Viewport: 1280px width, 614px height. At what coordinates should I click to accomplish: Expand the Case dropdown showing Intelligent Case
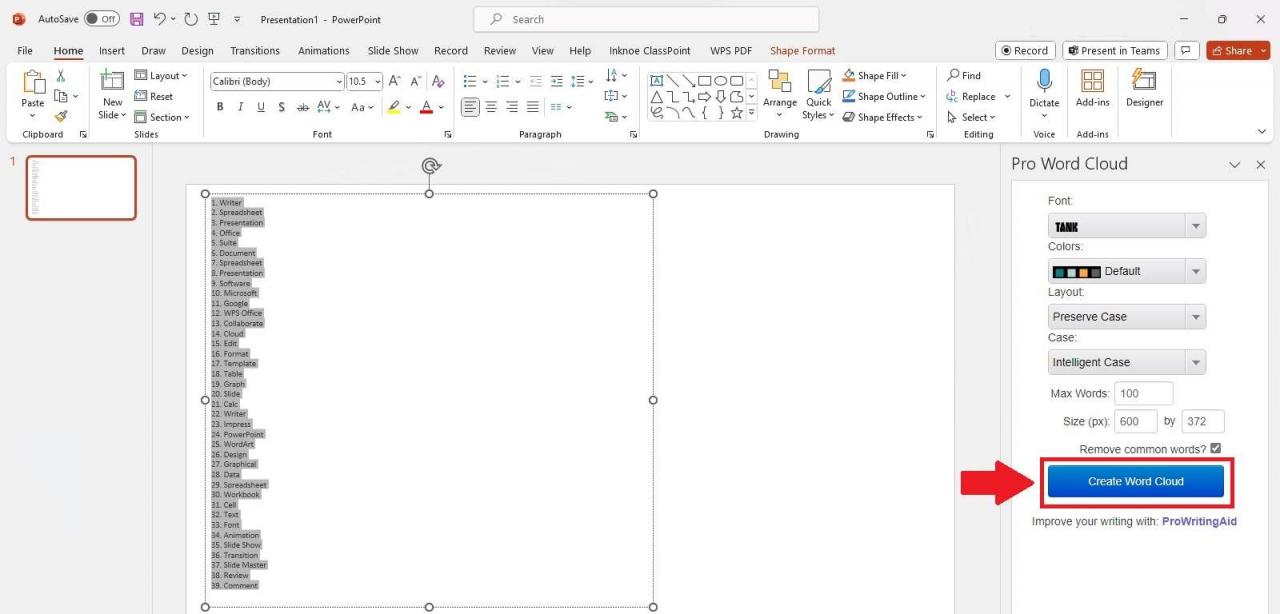pos(1195,361)
